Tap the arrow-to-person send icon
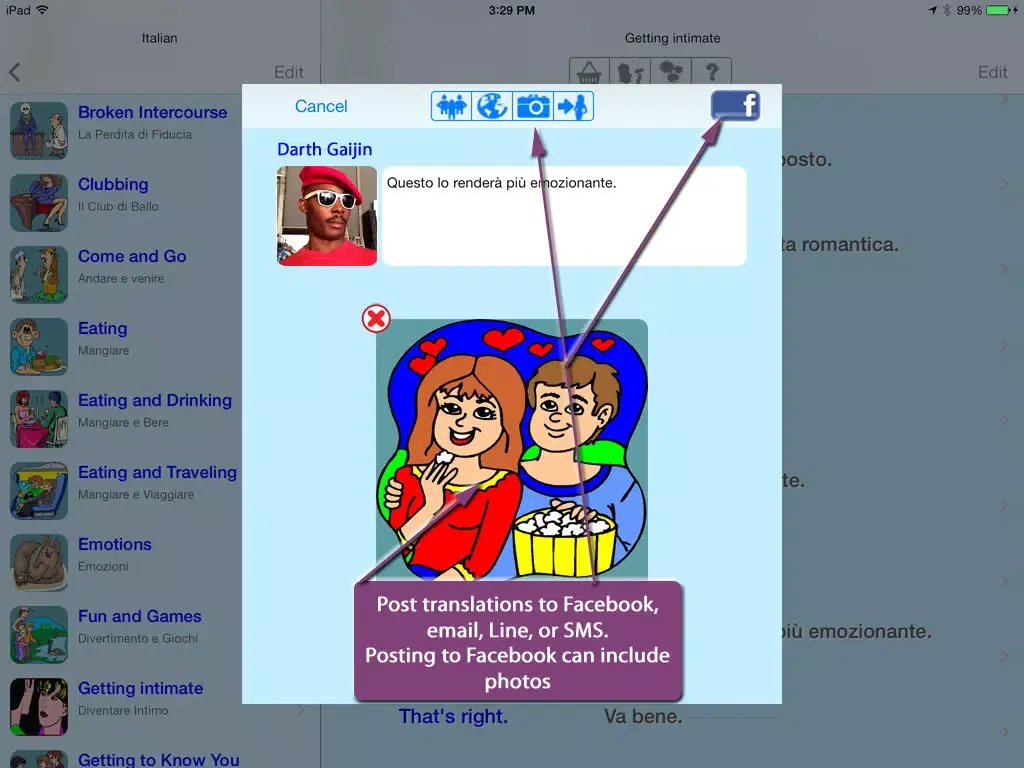The height and width of the screenshot is (768, 1024). (x=573, y=106)
